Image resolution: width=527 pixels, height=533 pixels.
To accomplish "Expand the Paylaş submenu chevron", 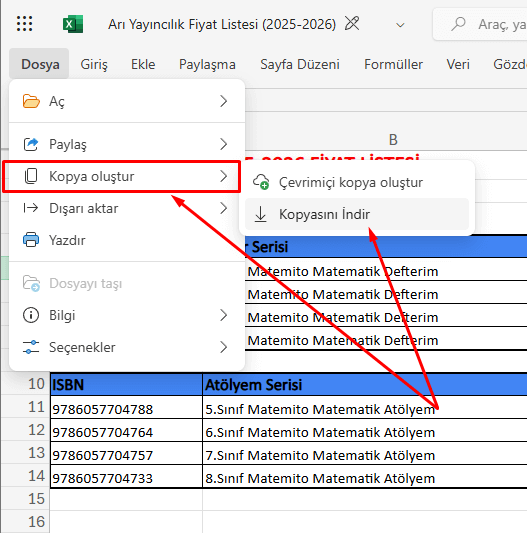I will tap(223, 144).
